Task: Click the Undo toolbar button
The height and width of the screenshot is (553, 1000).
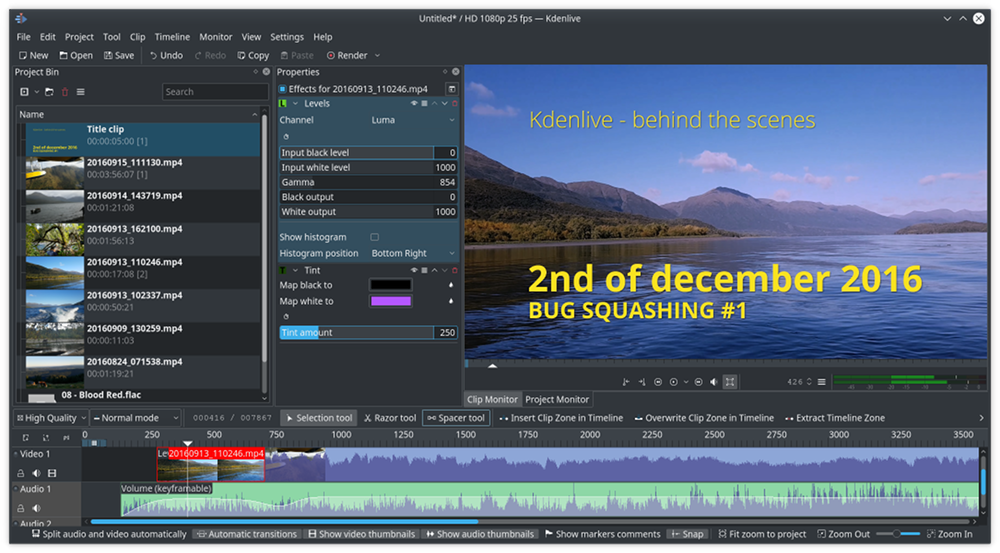Action: (166, 55)
